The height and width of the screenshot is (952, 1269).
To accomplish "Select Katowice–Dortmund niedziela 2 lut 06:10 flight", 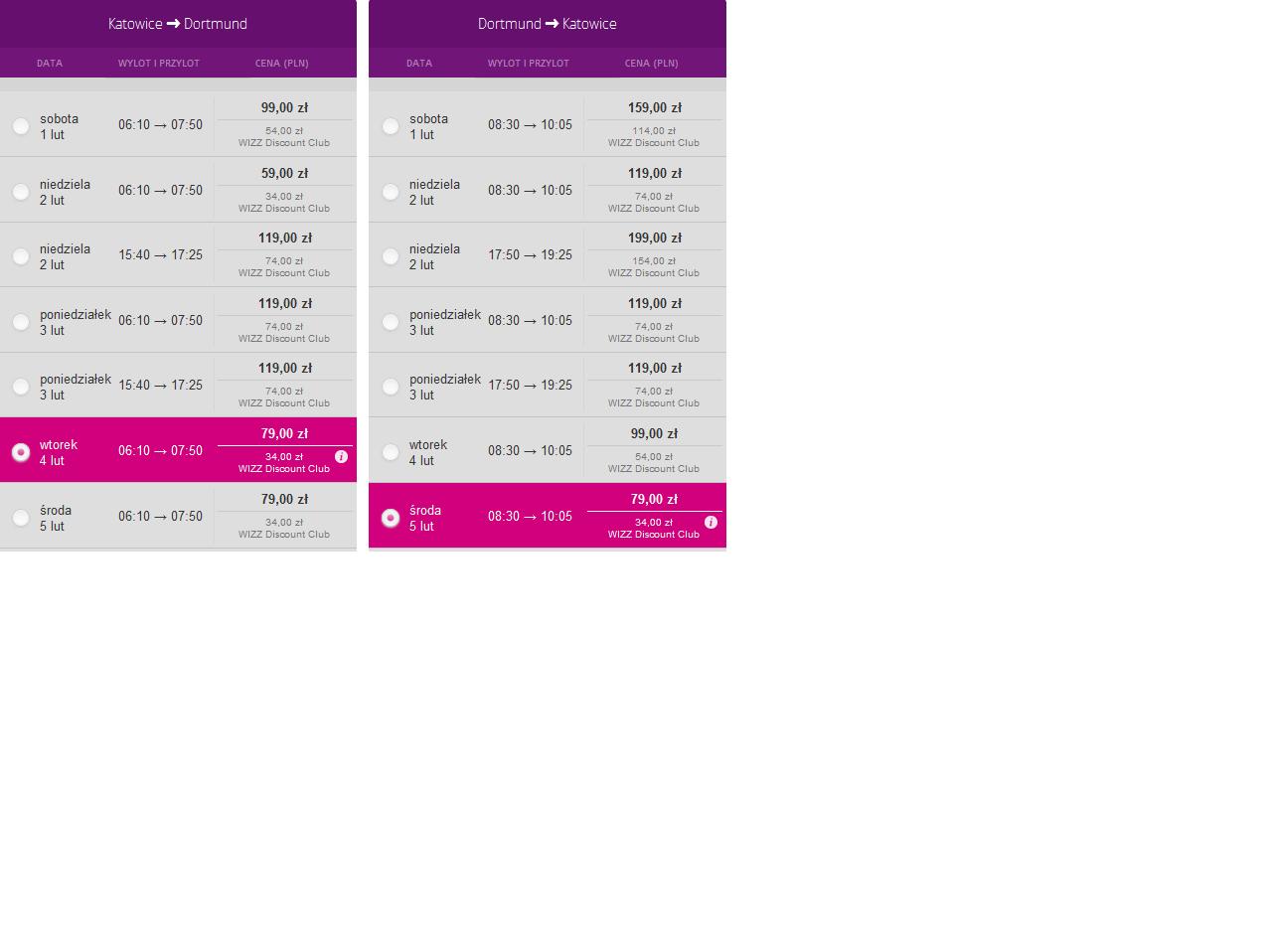I will (x=21, y=192).
